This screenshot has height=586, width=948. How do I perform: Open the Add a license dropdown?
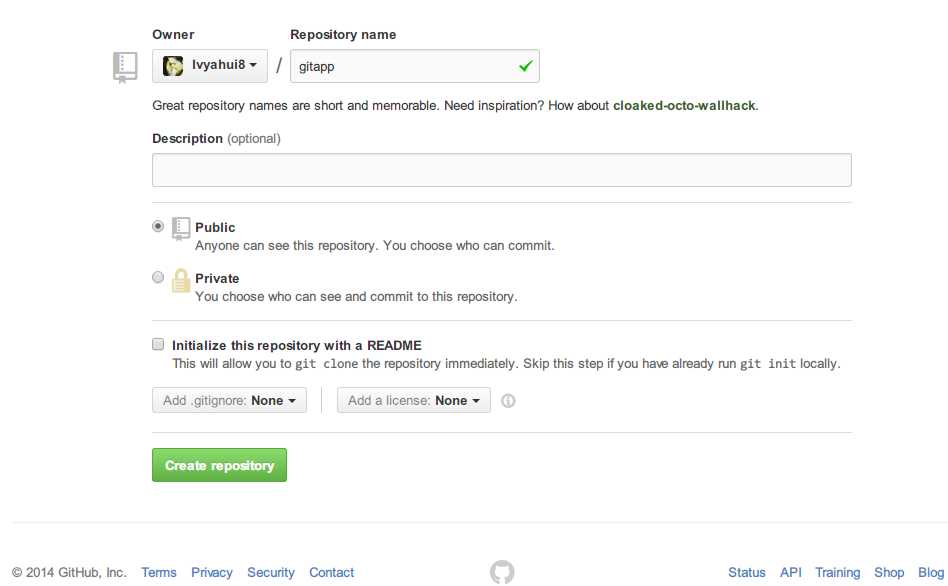(x=414, y=400)
